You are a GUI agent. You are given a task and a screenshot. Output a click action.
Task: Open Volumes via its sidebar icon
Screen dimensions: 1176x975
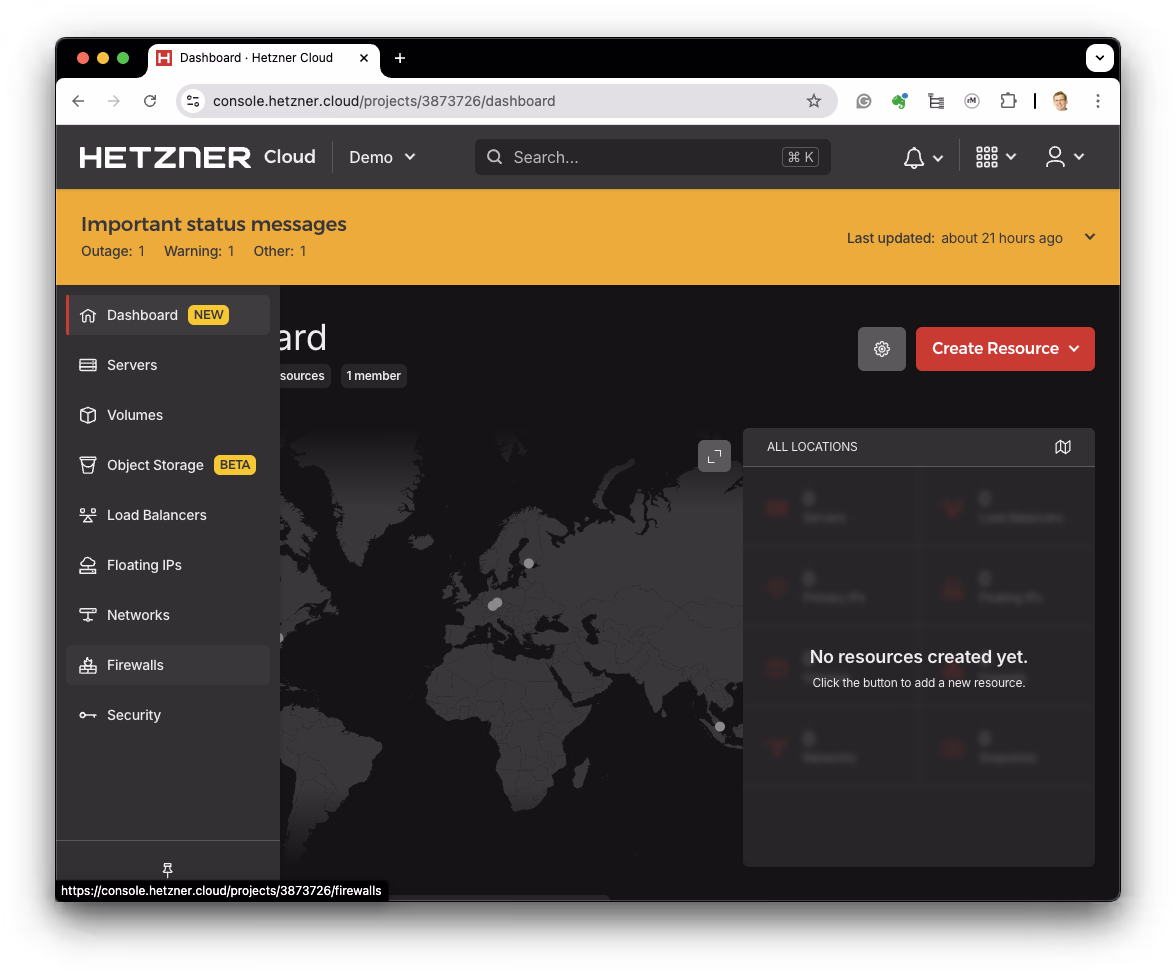88,415
